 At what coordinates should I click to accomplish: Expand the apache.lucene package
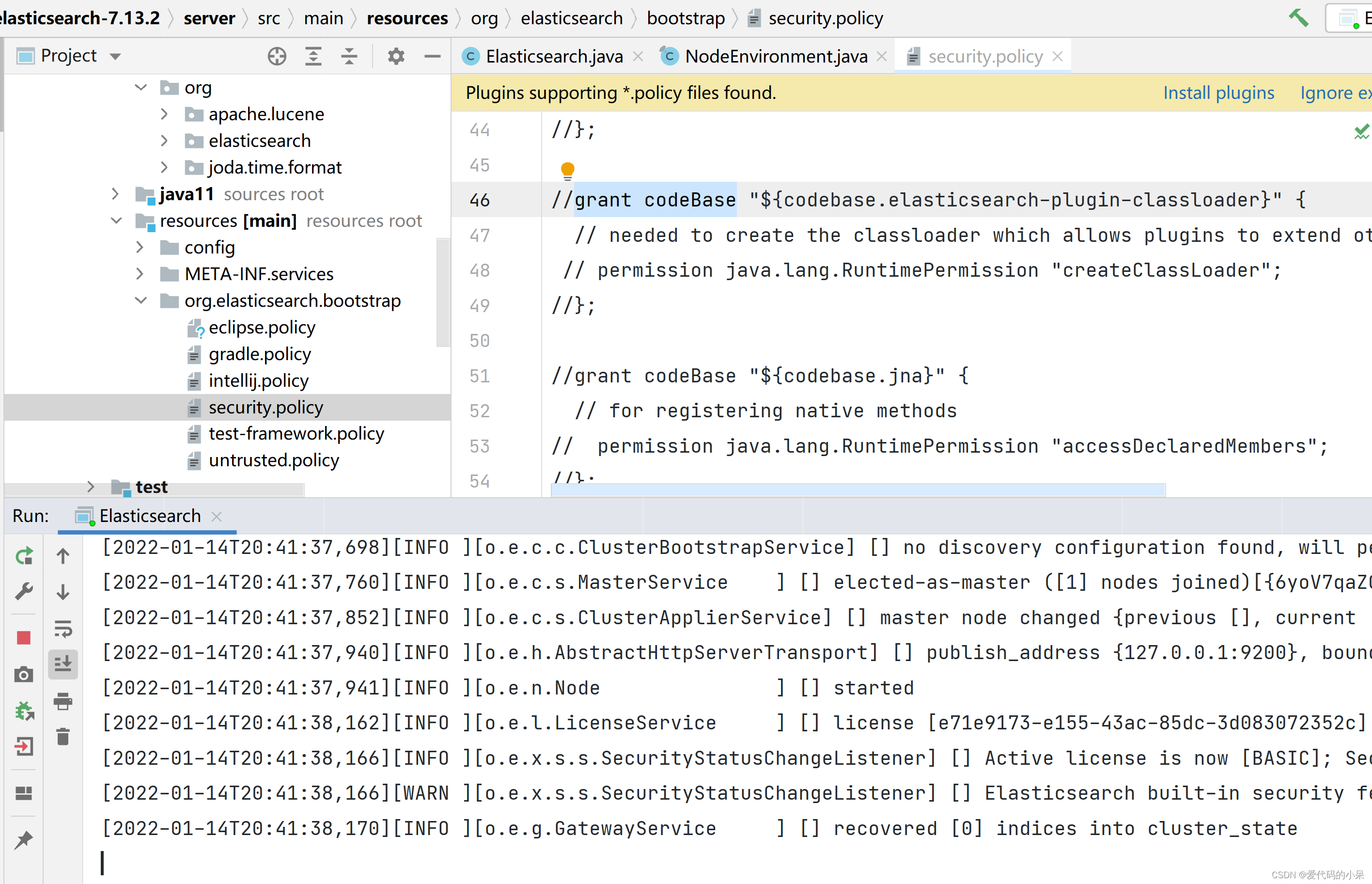pos(165,114)
